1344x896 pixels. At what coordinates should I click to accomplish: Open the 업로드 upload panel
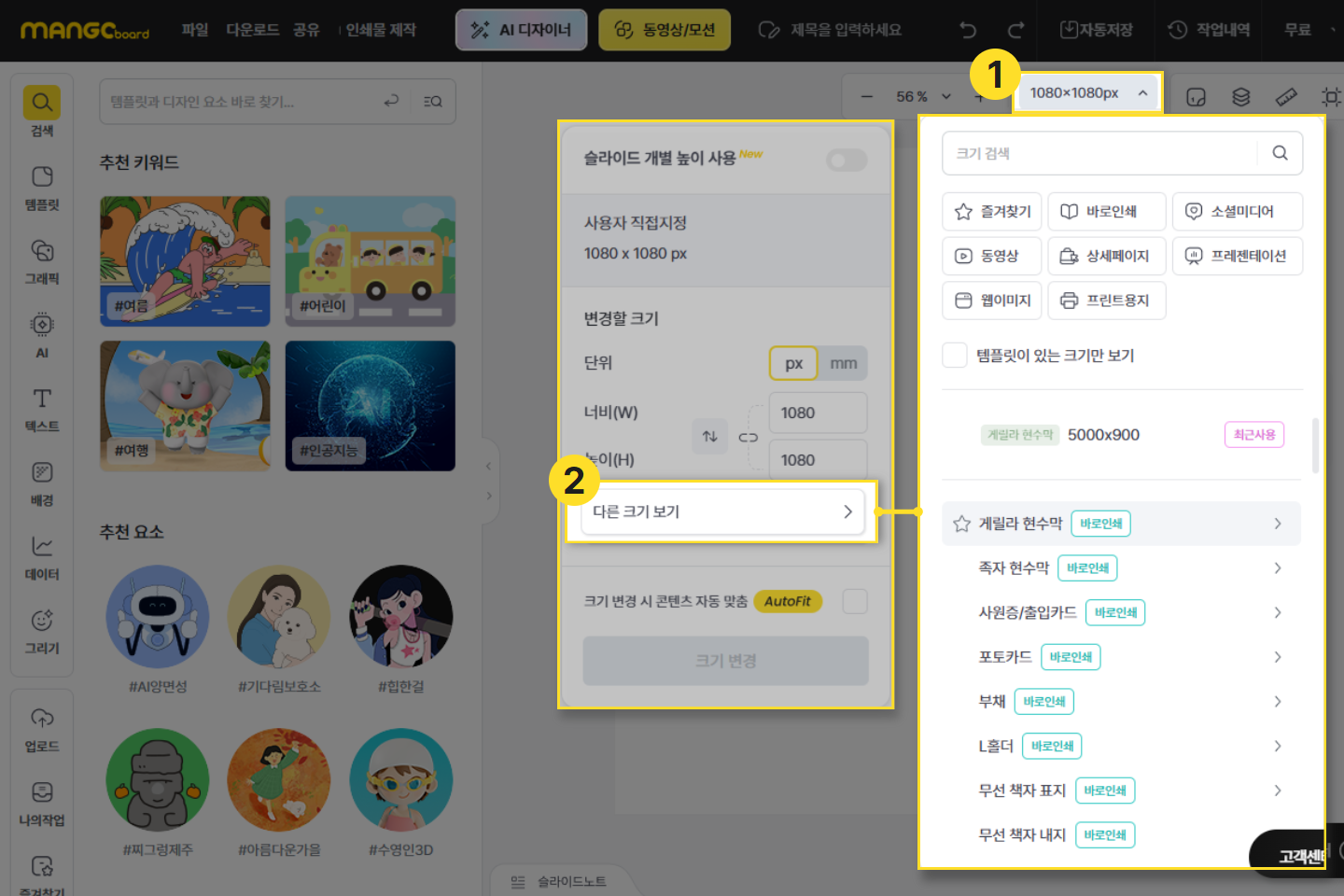pos(42,729)
